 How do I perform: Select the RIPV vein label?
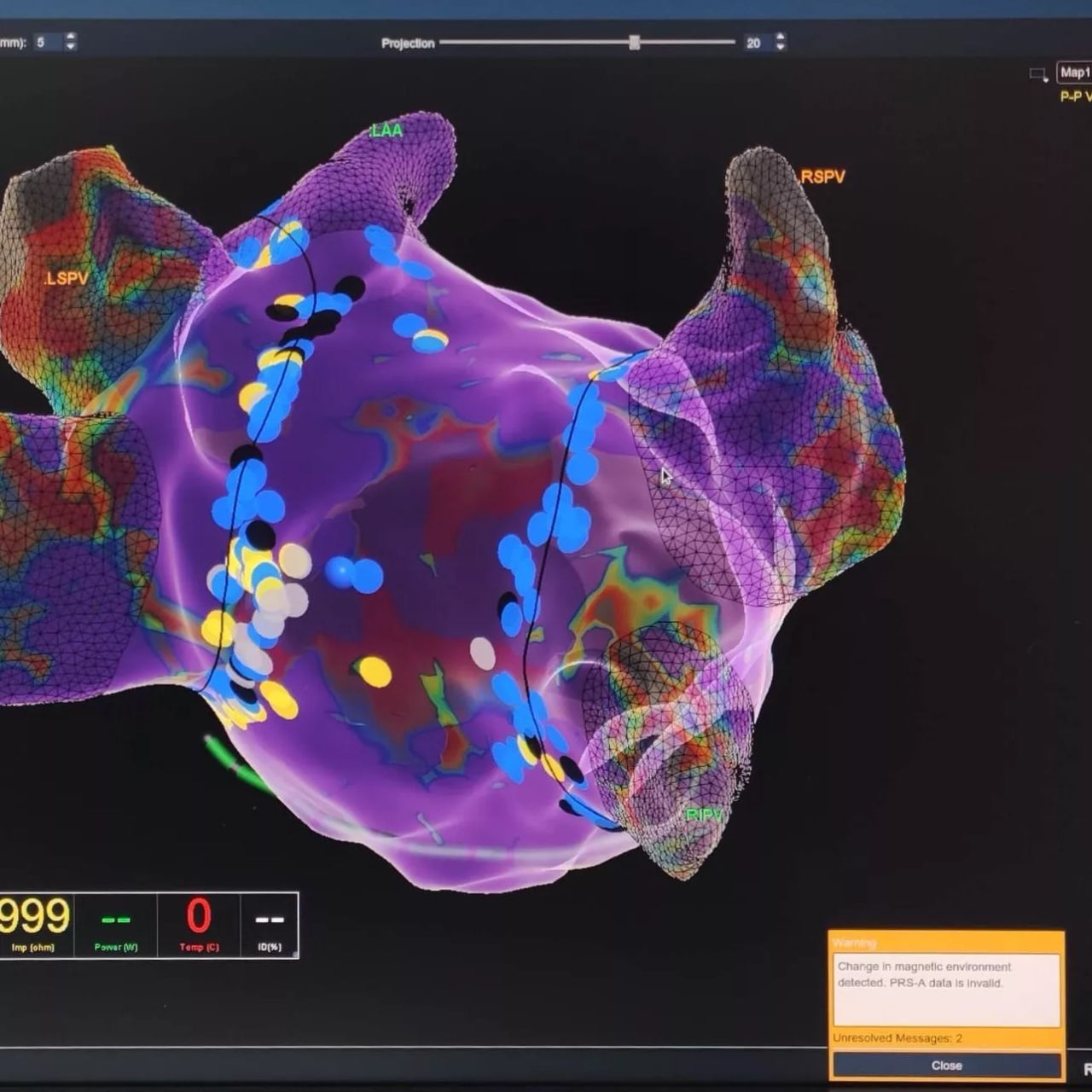click(x=704, y=816)
